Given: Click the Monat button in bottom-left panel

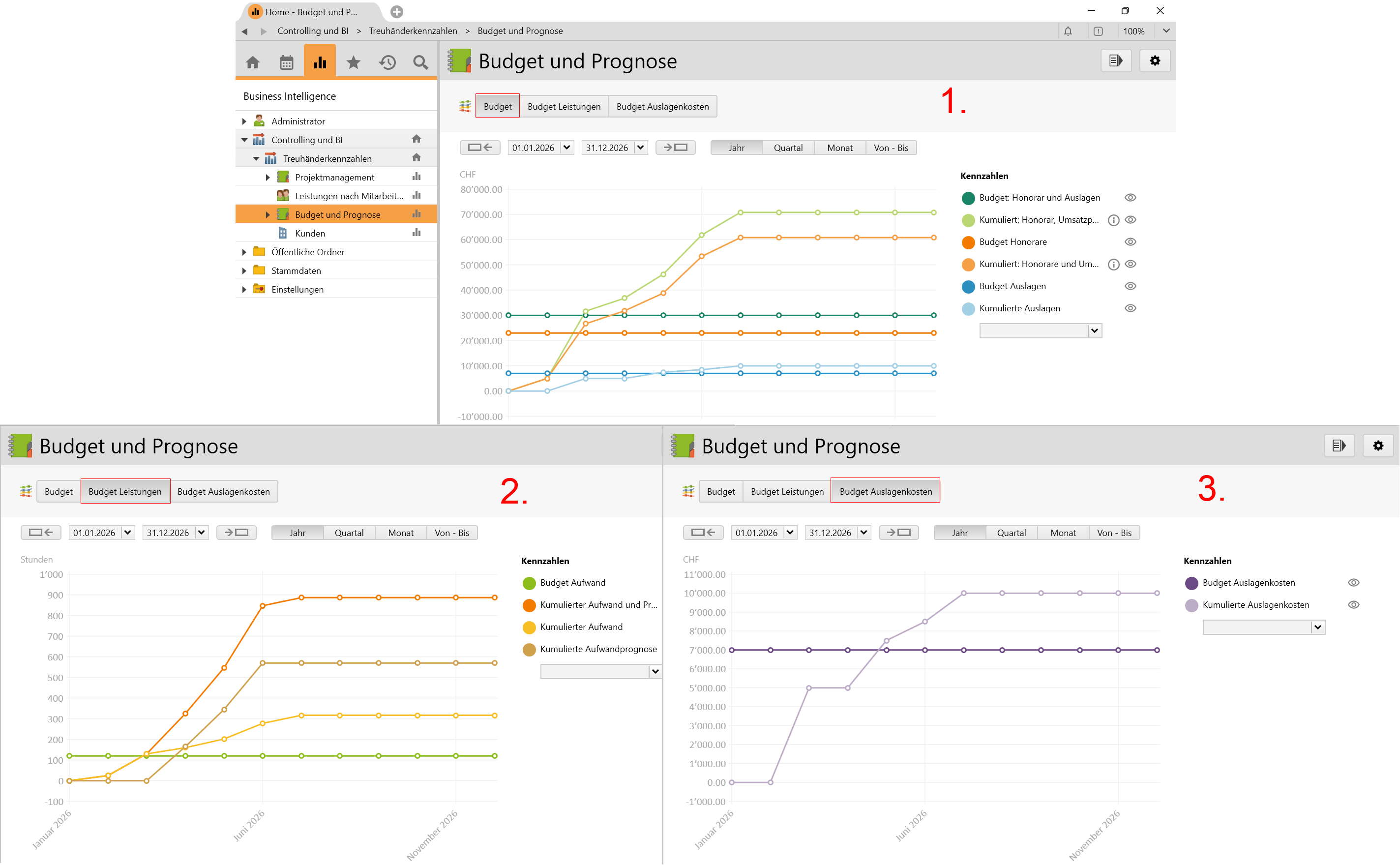Looking at the screenshot, I should pyautogui.click(x=400, y=533).
